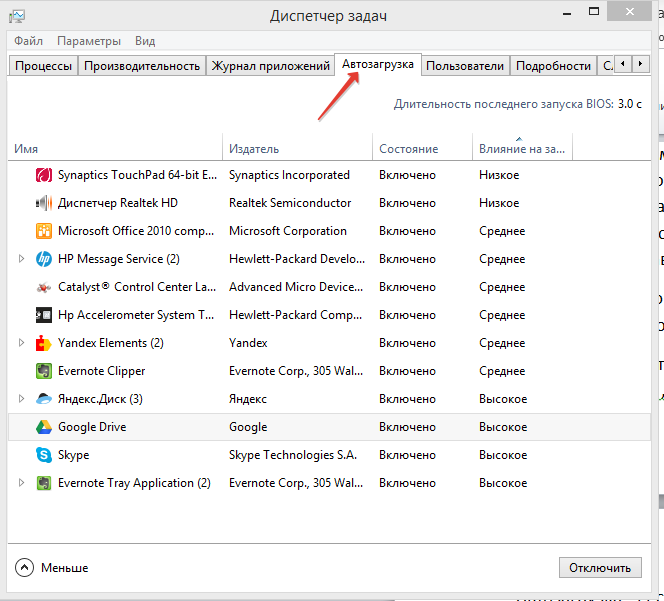Screen dimensions: 664x601
Task: Open the Параметры menu
Action: [89, 41]
